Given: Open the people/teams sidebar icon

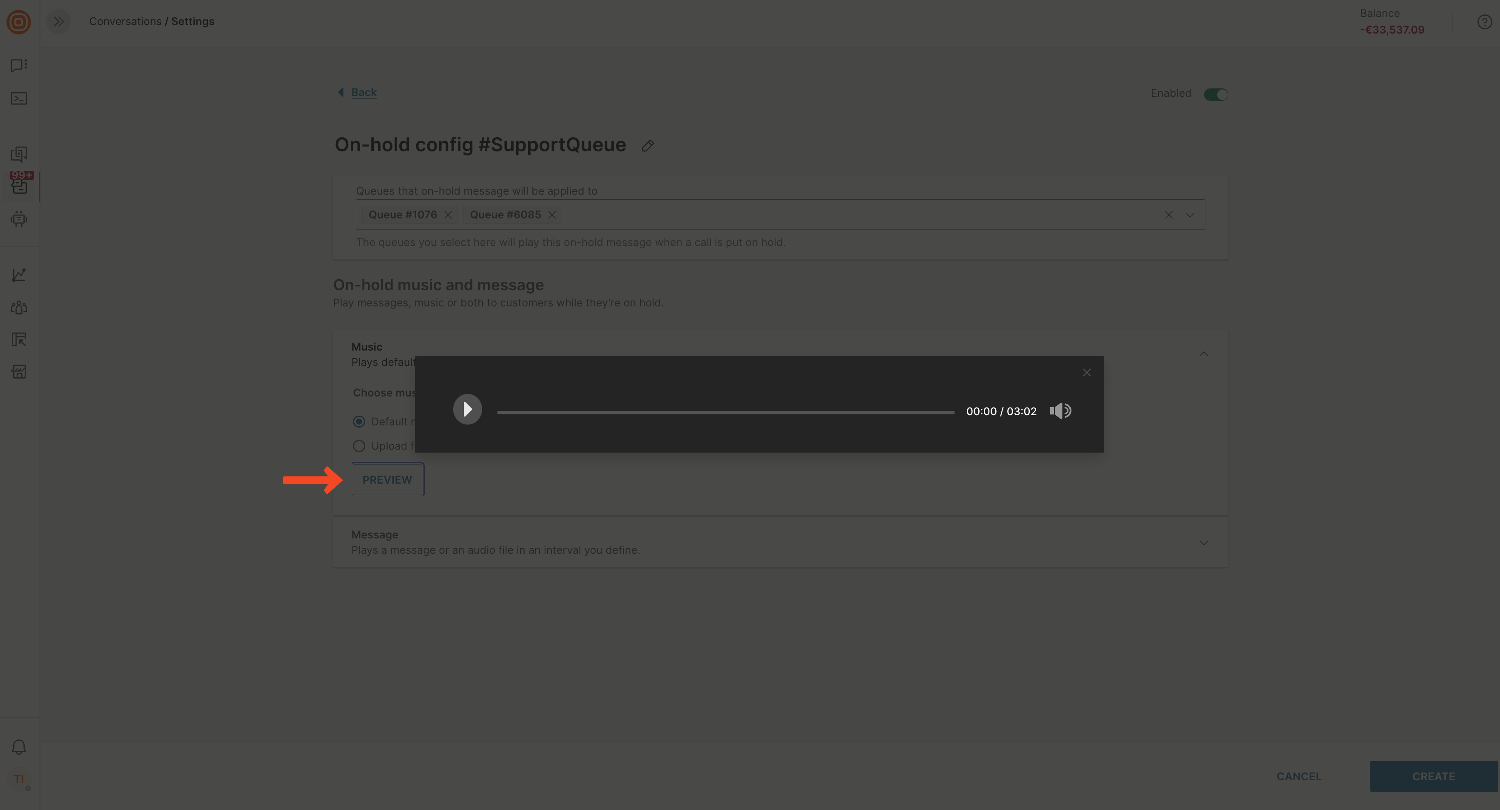Looking at the screenshot, I should 19,308.
